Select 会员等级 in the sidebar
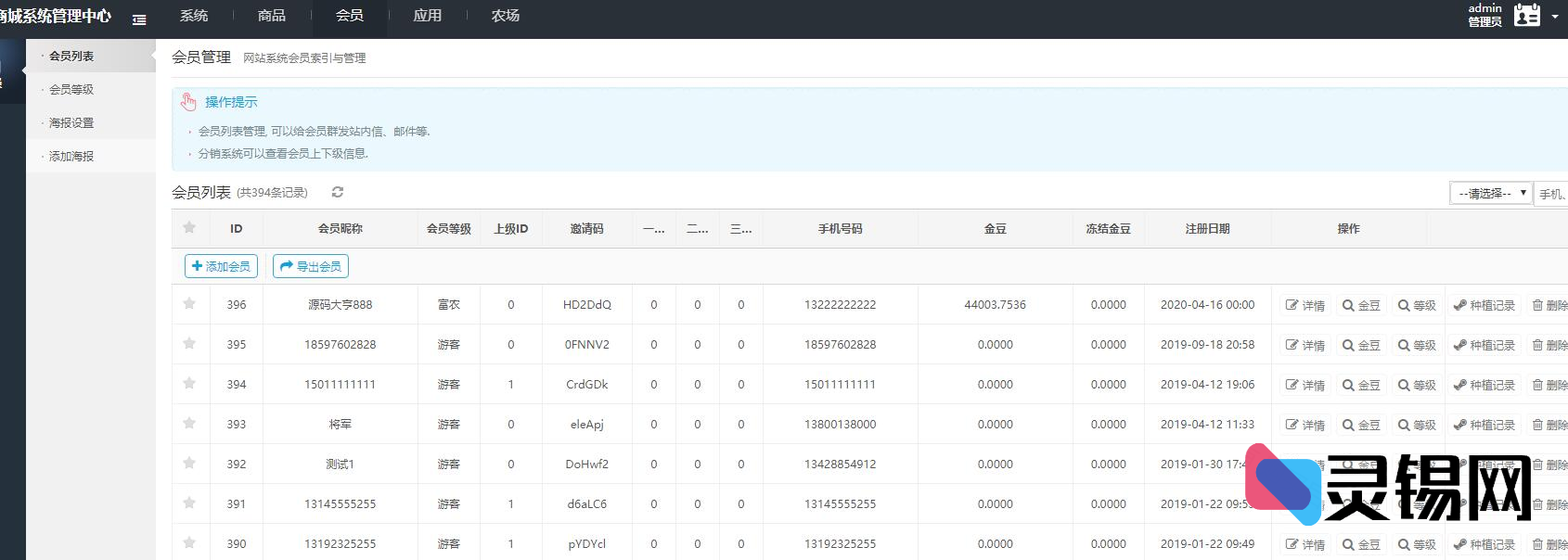 pyautogui.click(x=71, y=90)
